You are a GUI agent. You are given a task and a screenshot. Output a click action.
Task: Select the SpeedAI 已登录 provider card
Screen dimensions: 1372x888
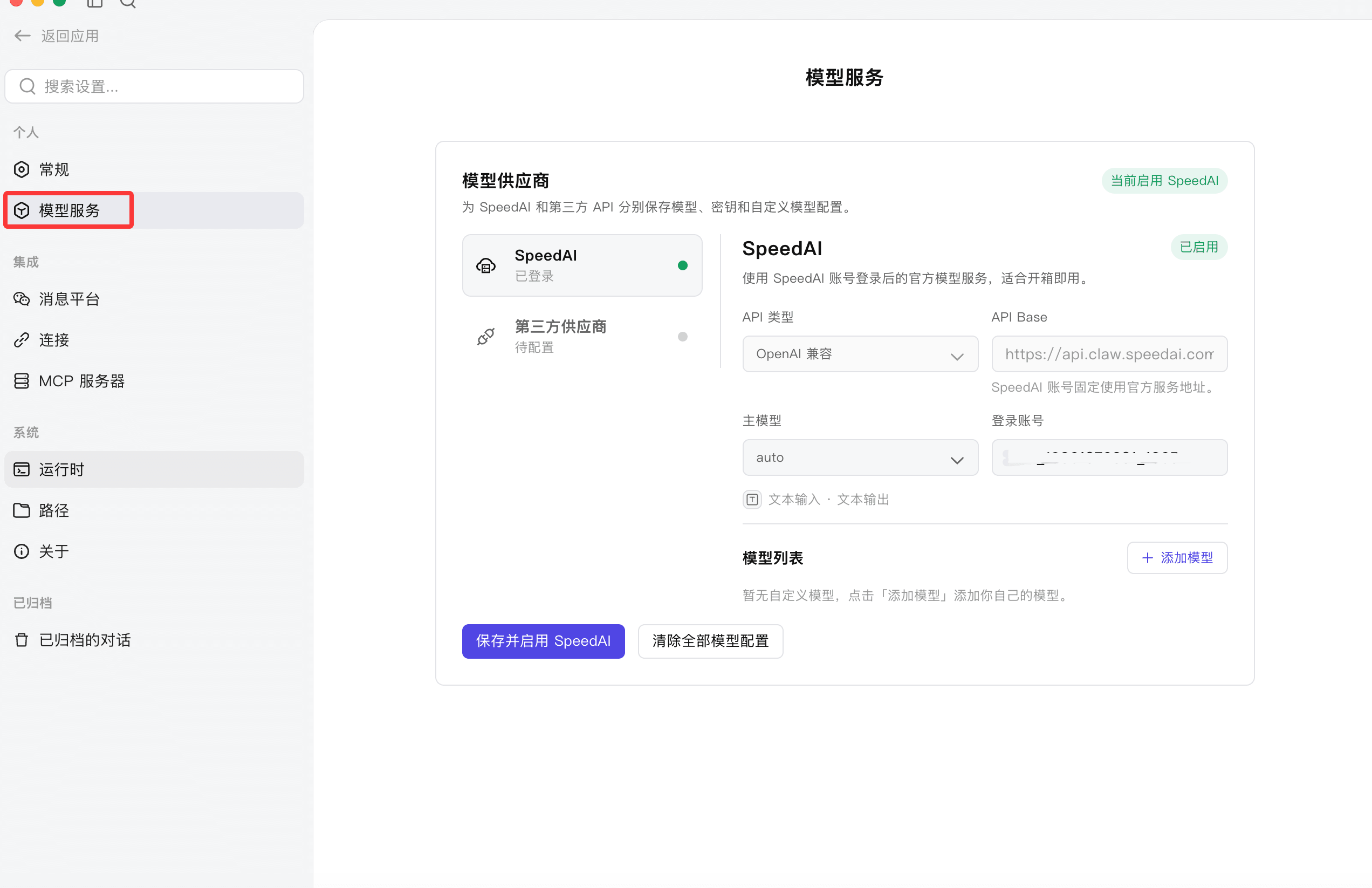coord(582,265)
